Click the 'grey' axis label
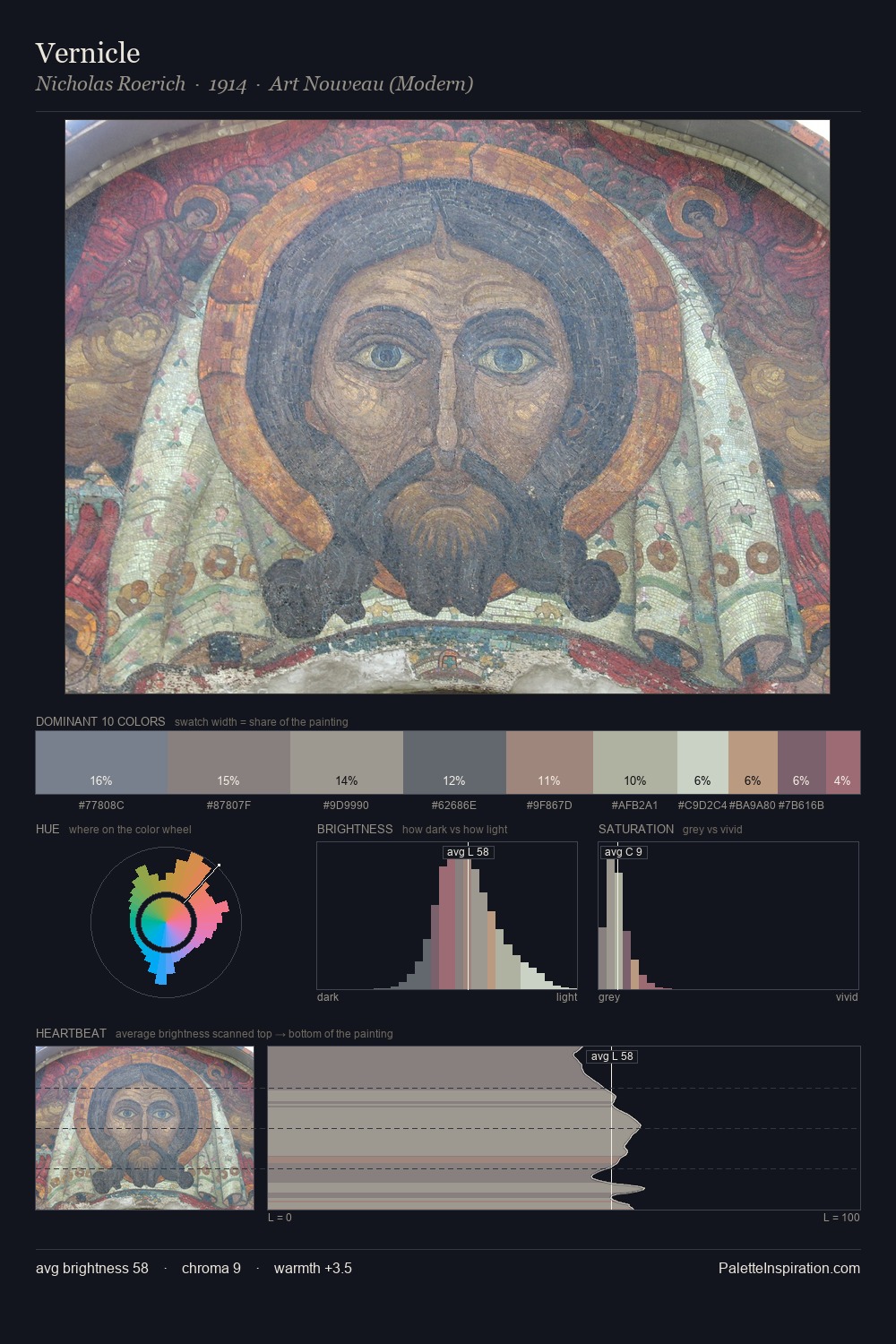 pyautogui.click(x=609, y=997)
